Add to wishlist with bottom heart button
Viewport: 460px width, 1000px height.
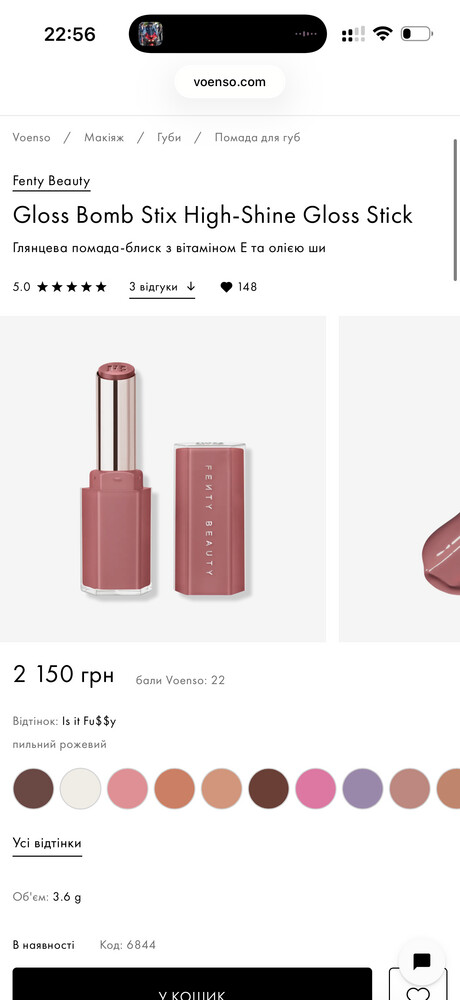tap(418, 987)
